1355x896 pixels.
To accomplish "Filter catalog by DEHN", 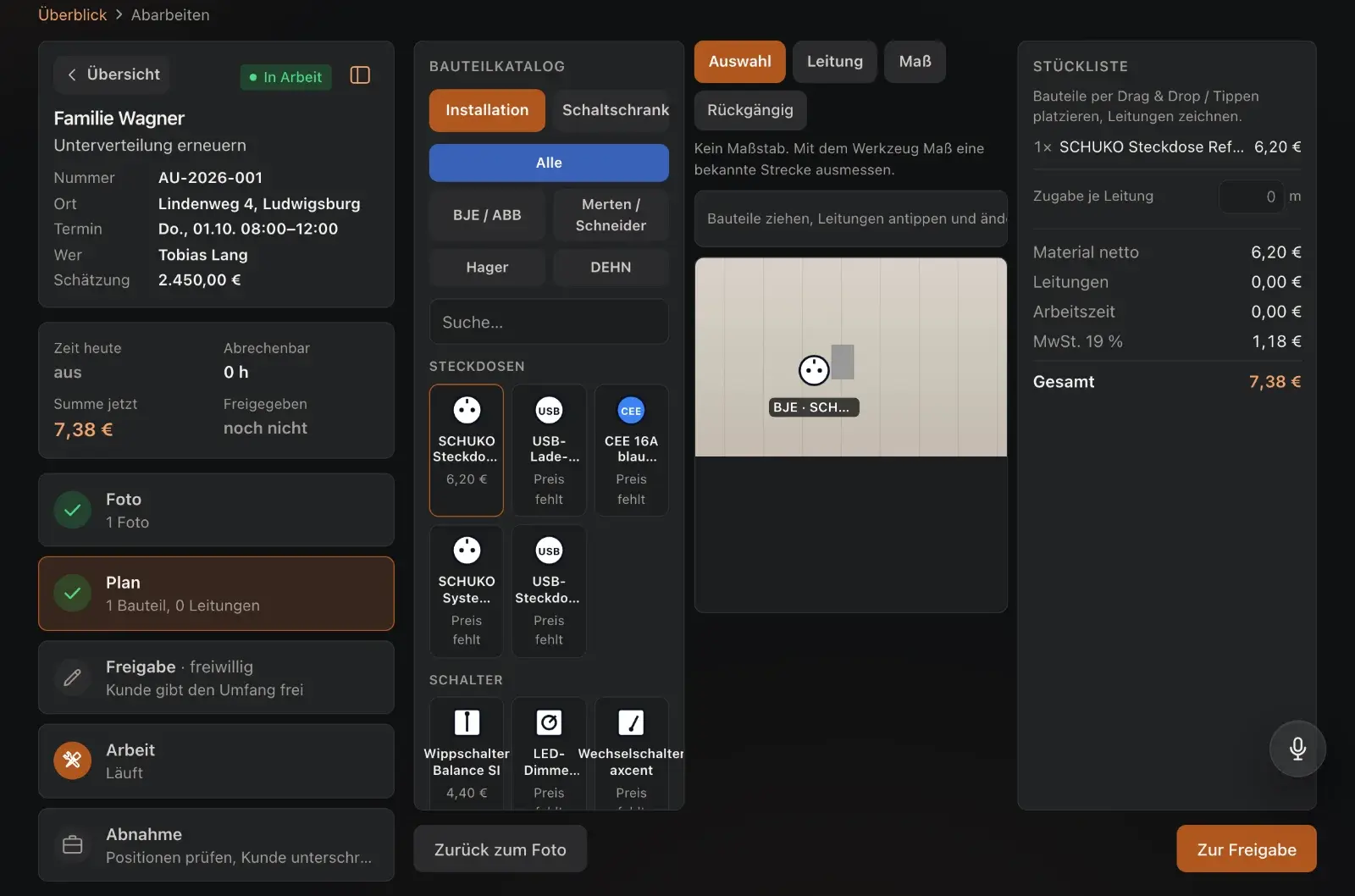I will [611, 268].
